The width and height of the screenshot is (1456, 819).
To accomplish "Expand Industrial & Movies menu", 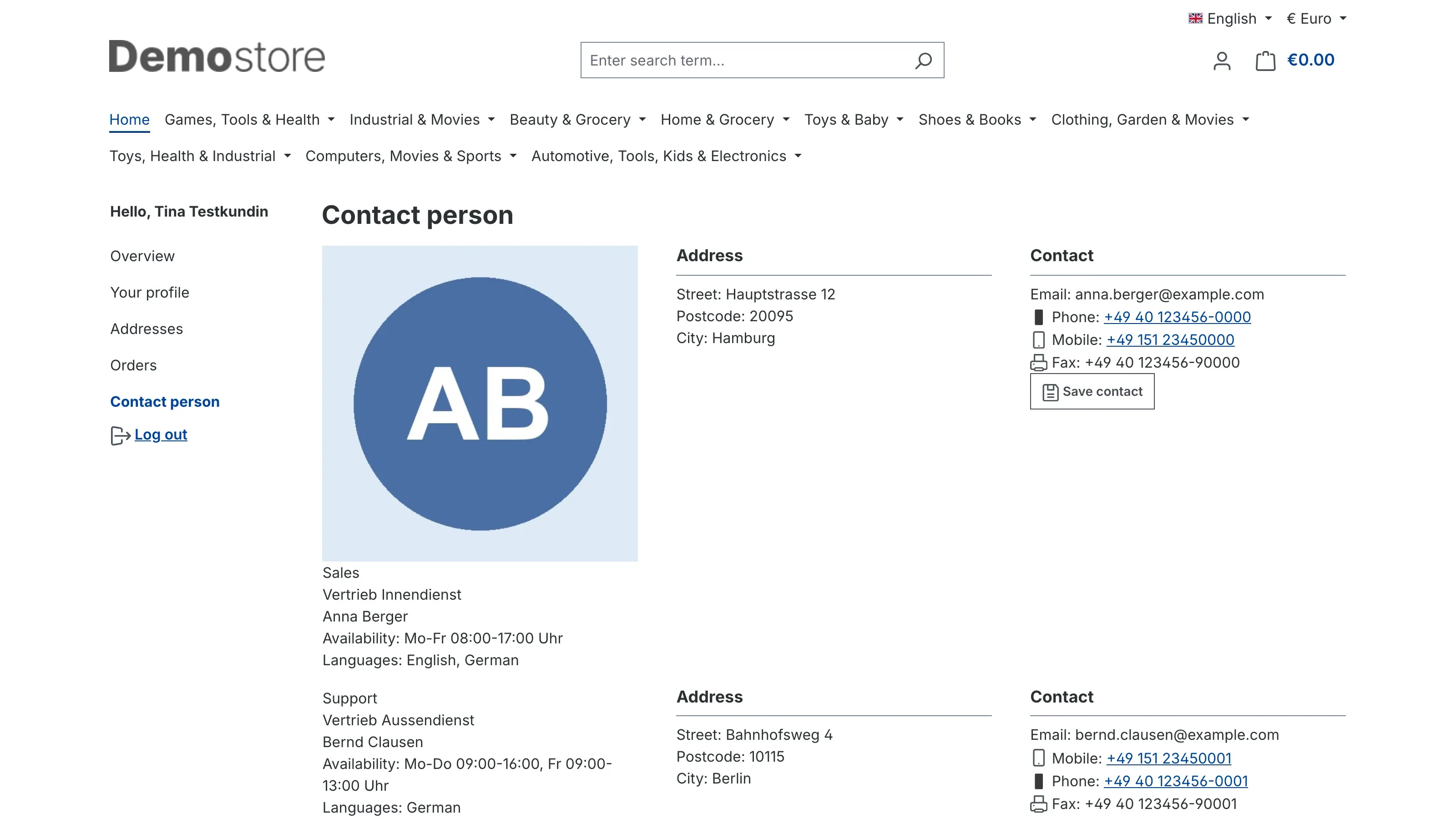I will pyautogui.click(x=422, y=120).
